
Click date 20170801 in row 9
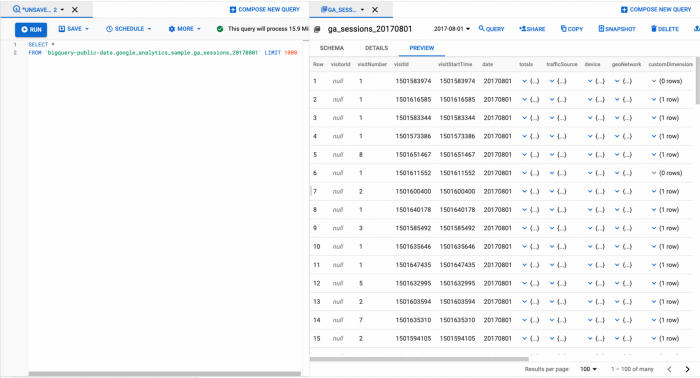click(497, 228)
